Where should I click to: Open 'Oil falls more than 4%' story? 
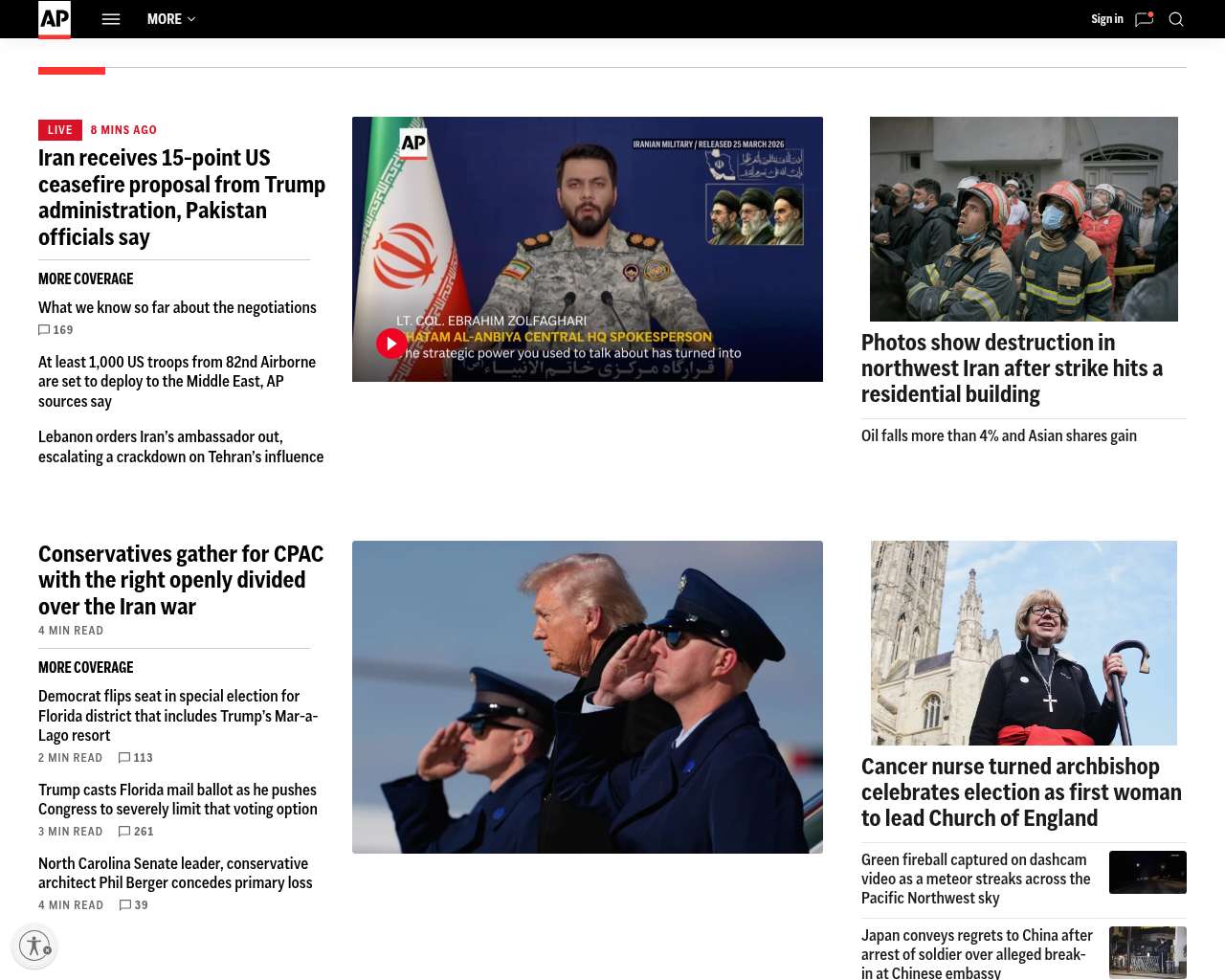999,435
